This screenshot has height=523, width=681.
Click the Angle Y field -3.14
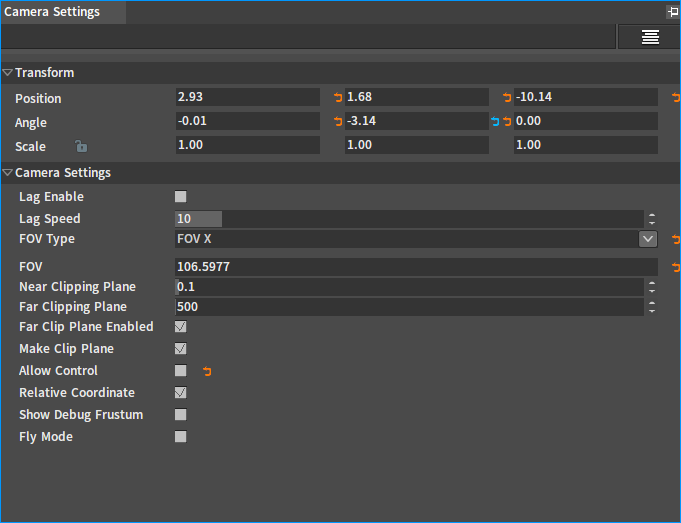coord(417,121)
